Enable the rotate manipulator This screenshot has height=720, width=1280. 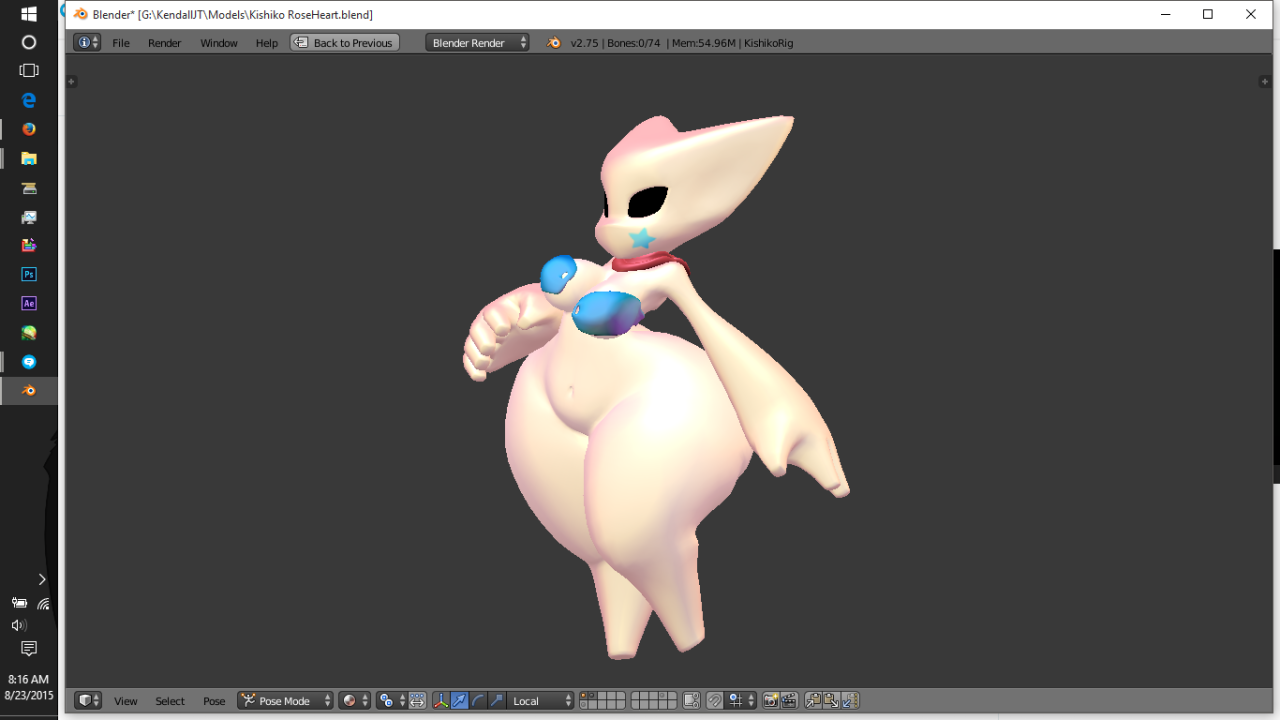tap(478, 701)
